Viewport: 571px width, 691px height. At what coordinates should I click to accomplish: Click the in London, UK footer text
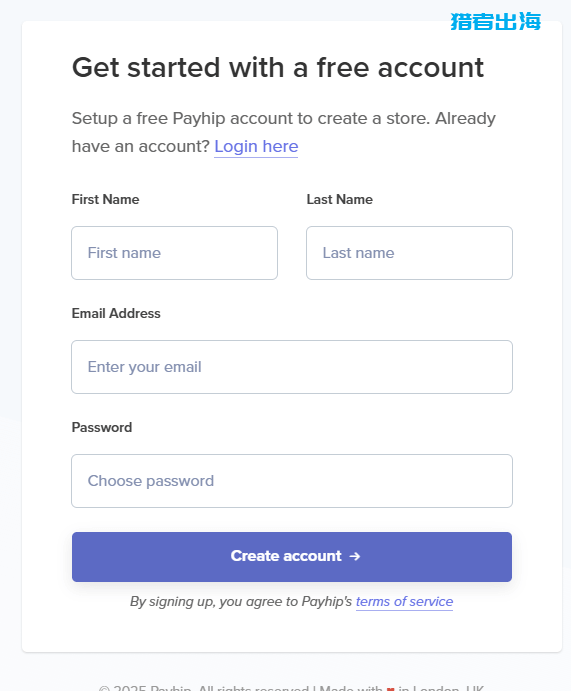click(x=441, y=688)
